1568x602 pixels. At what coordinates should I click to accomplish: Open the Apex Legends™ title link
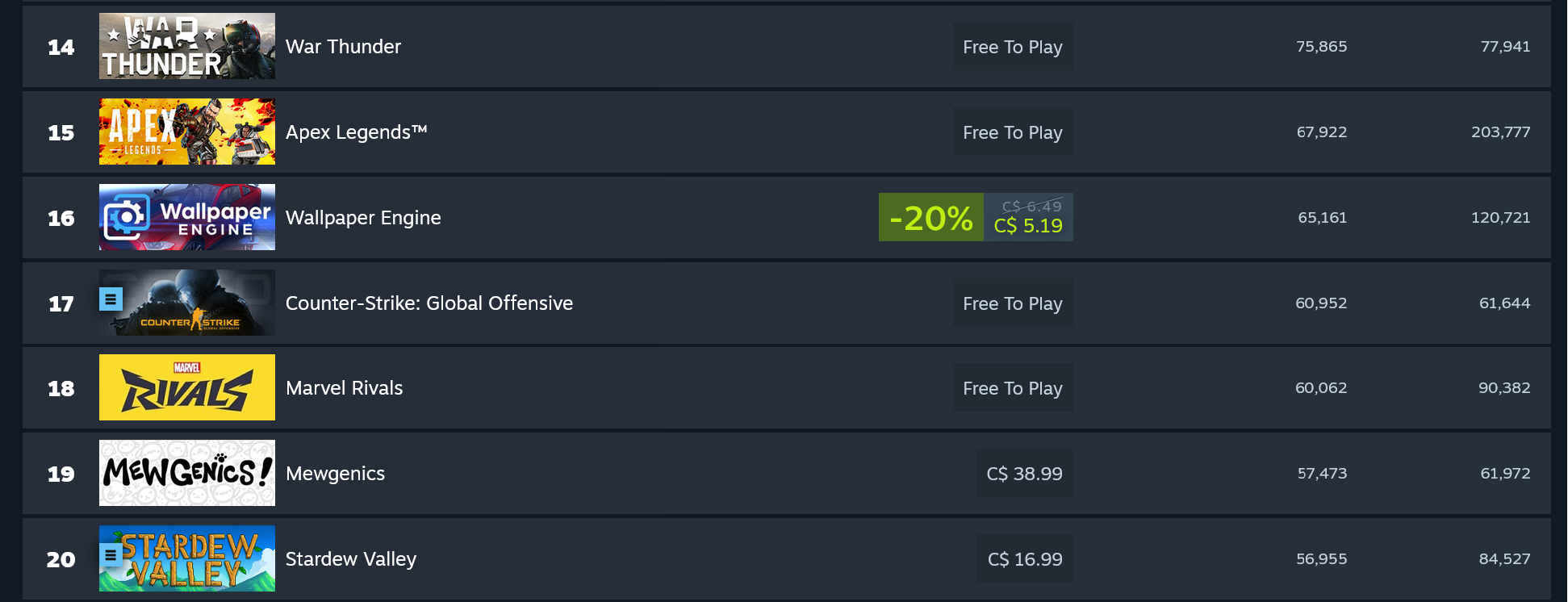[356, 132]
